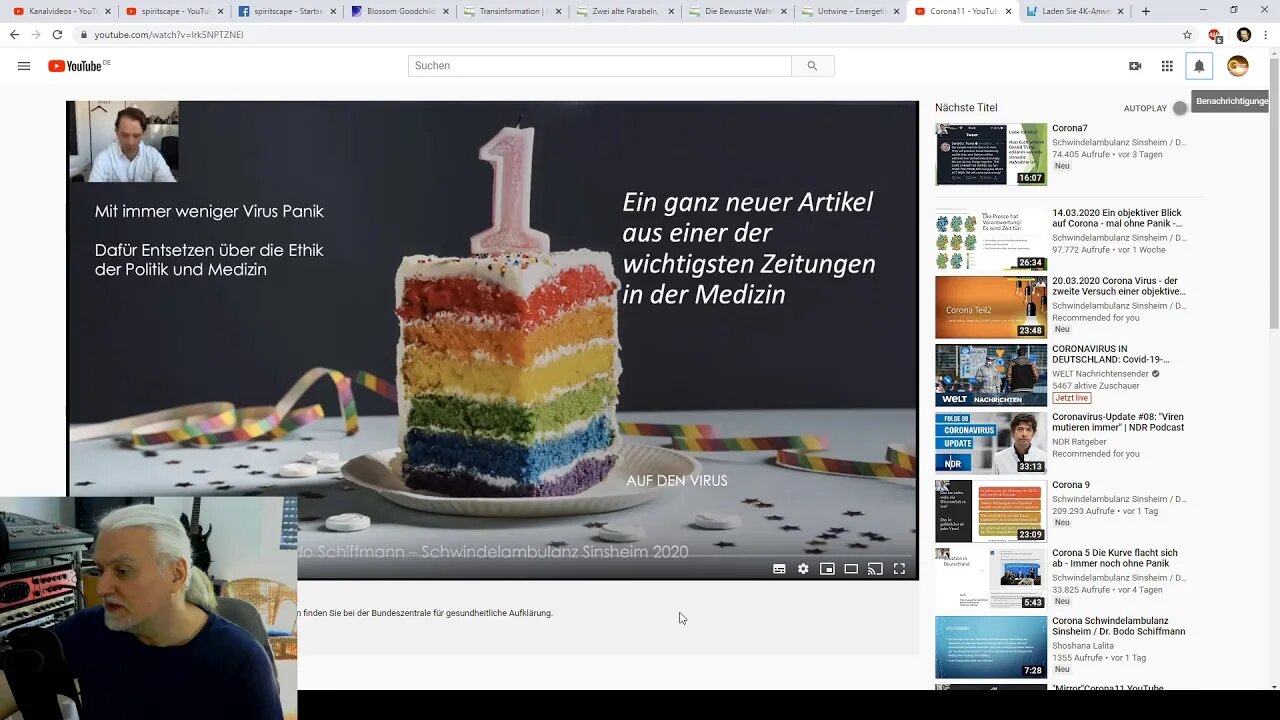Viewport: 1280px width, 720px height.
Task: Bookmark this page with the star
Action: click(1187, 34)
